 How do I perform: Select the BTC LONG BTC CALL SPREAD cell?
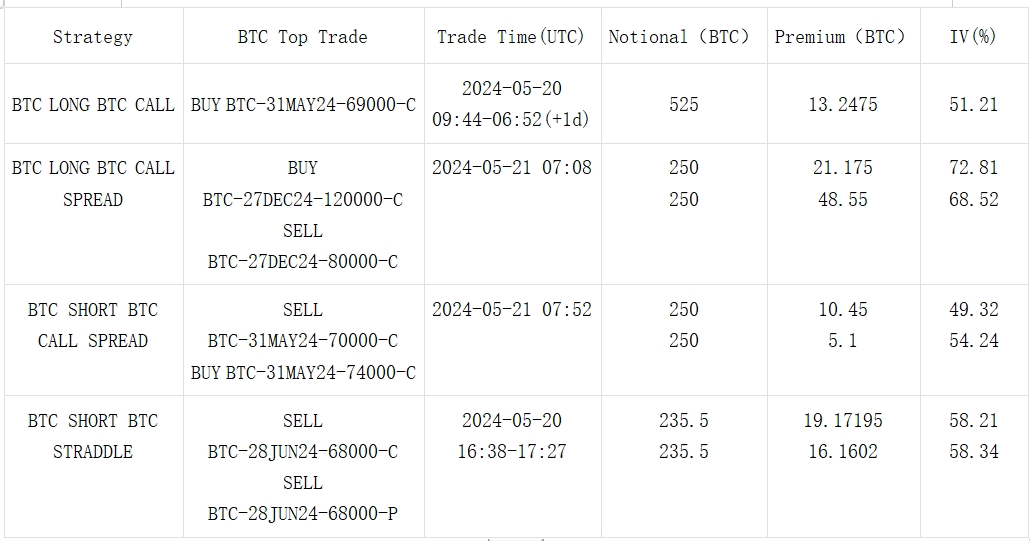93,214
